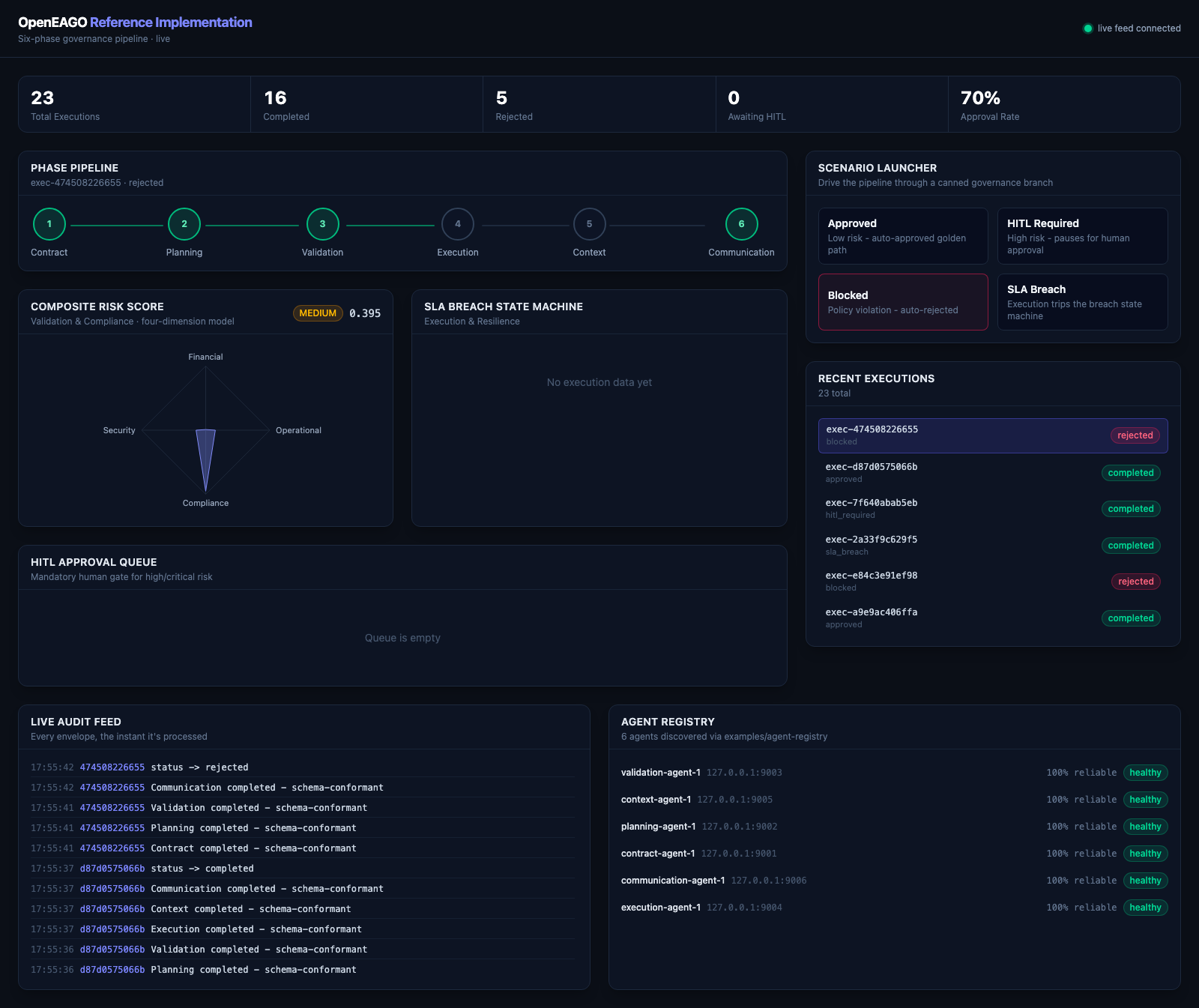Click the d87d0575066b Context completed audit row
This screenshot has width=1199, height=1008.
(x=303, y=909)
